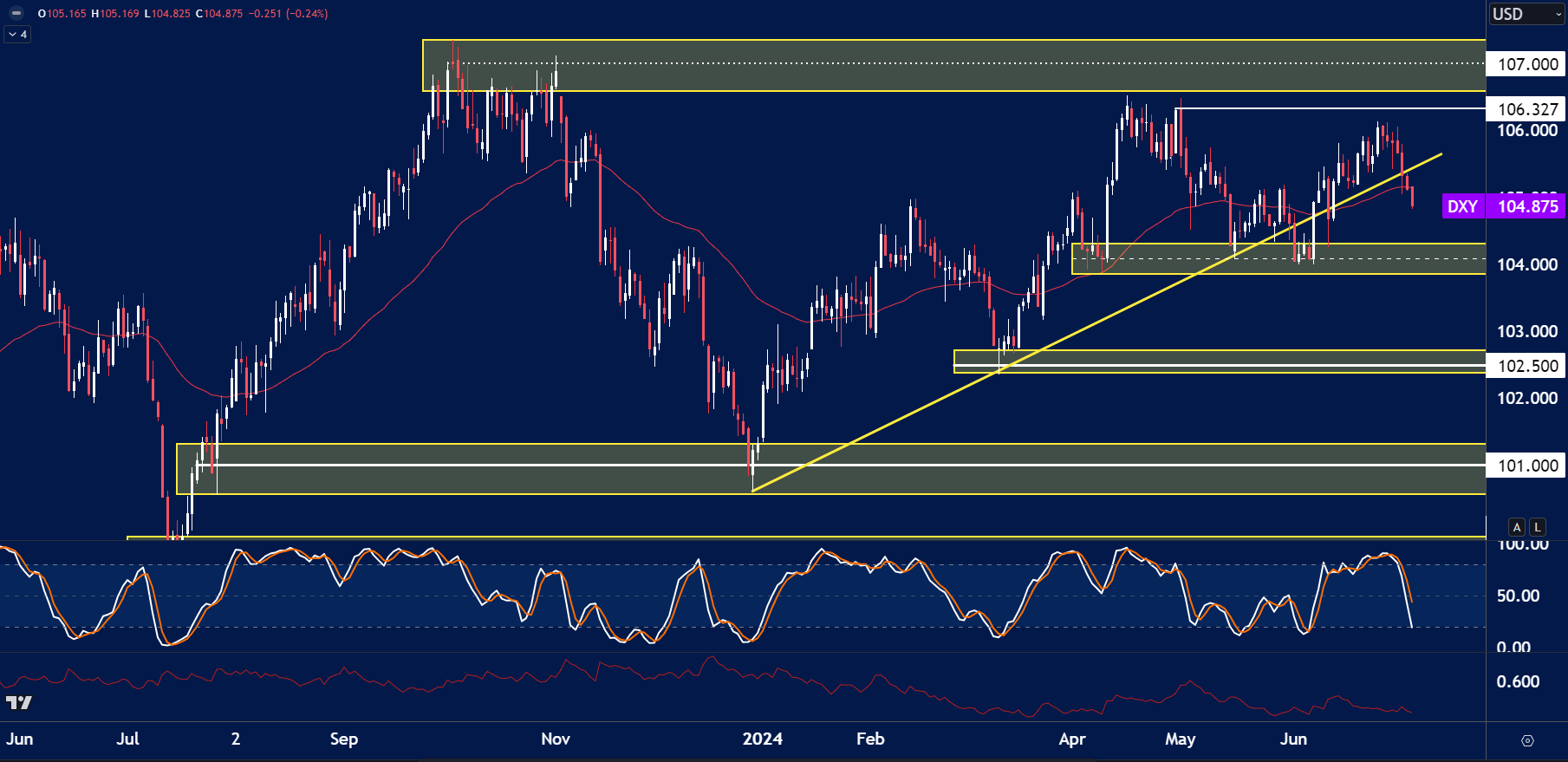
Task: Click the high value H105.169
Action: click(115, 14)
